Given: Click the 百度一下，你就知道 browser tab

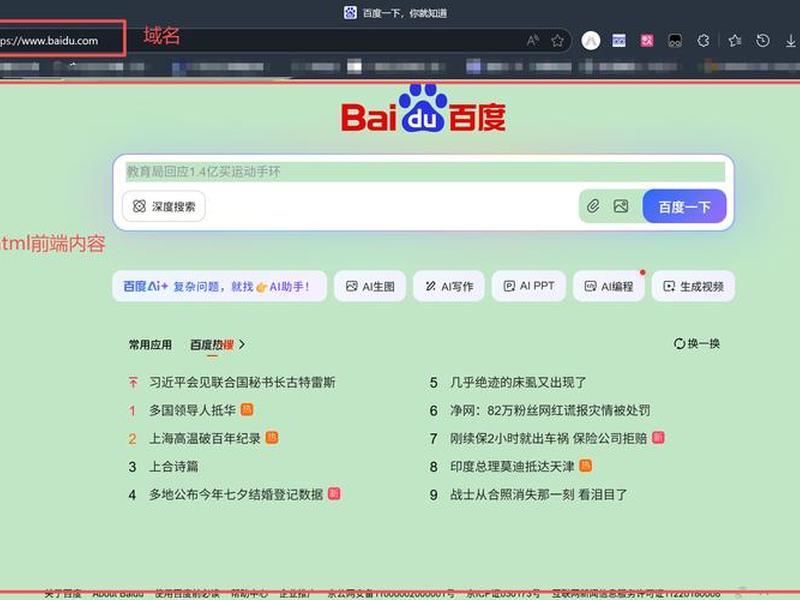Looking at the screenshot, I should 395,13.
